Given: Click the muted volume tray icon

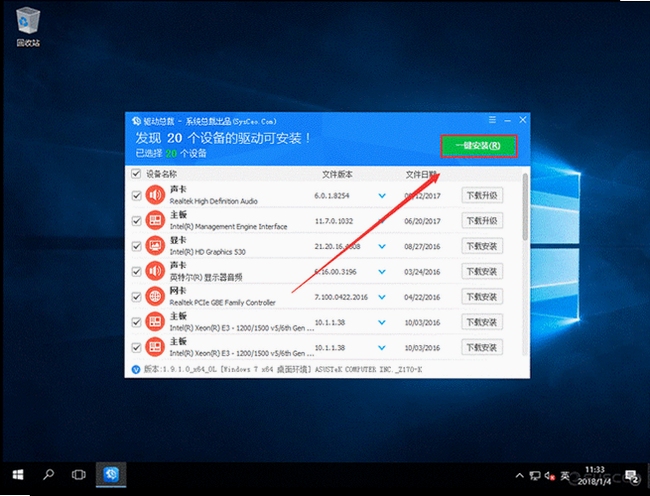Looking at the screenshot, I should (x=550, y=476).
